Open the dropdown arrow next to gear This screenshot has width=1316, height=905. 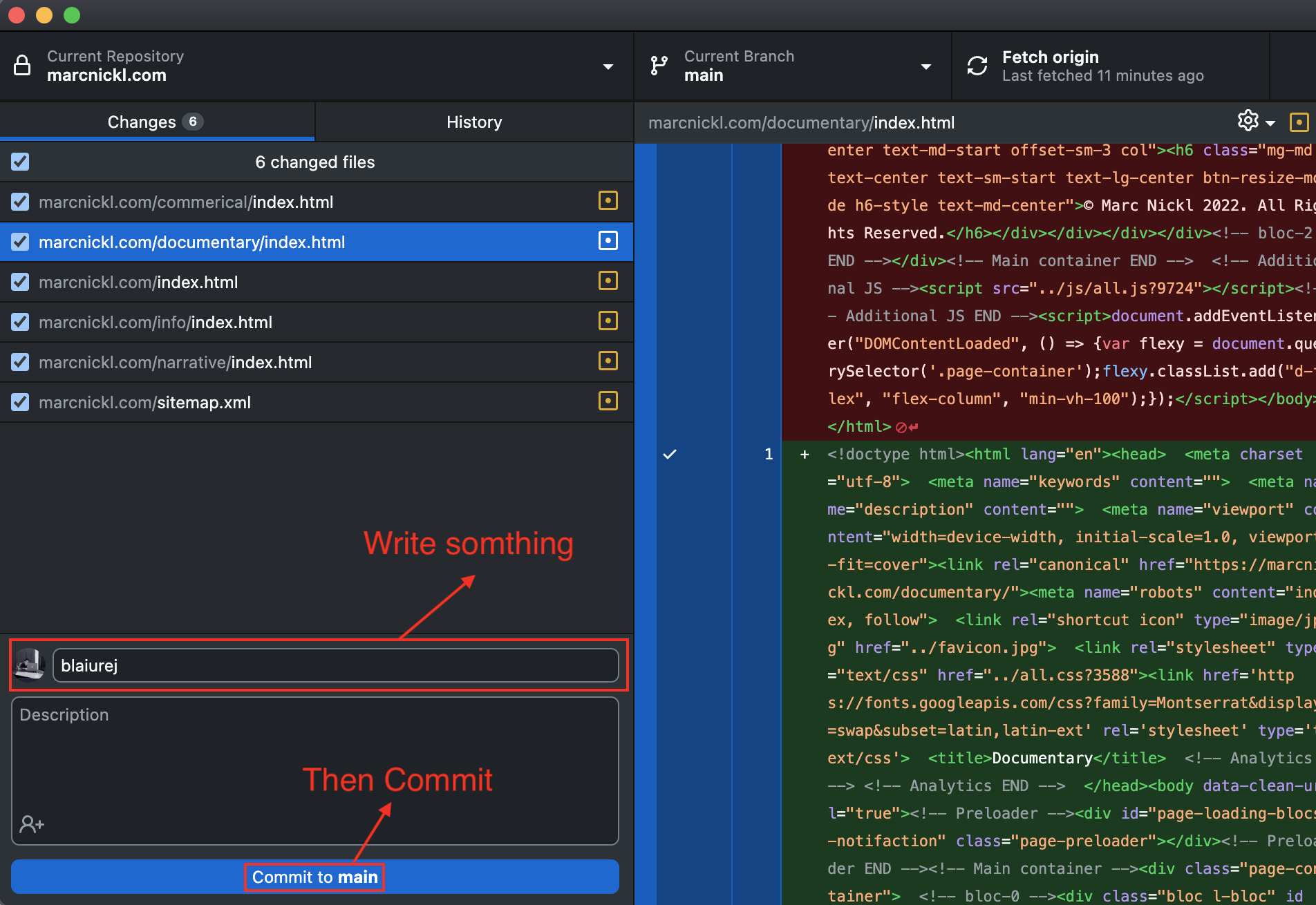tap(1270, 123)
